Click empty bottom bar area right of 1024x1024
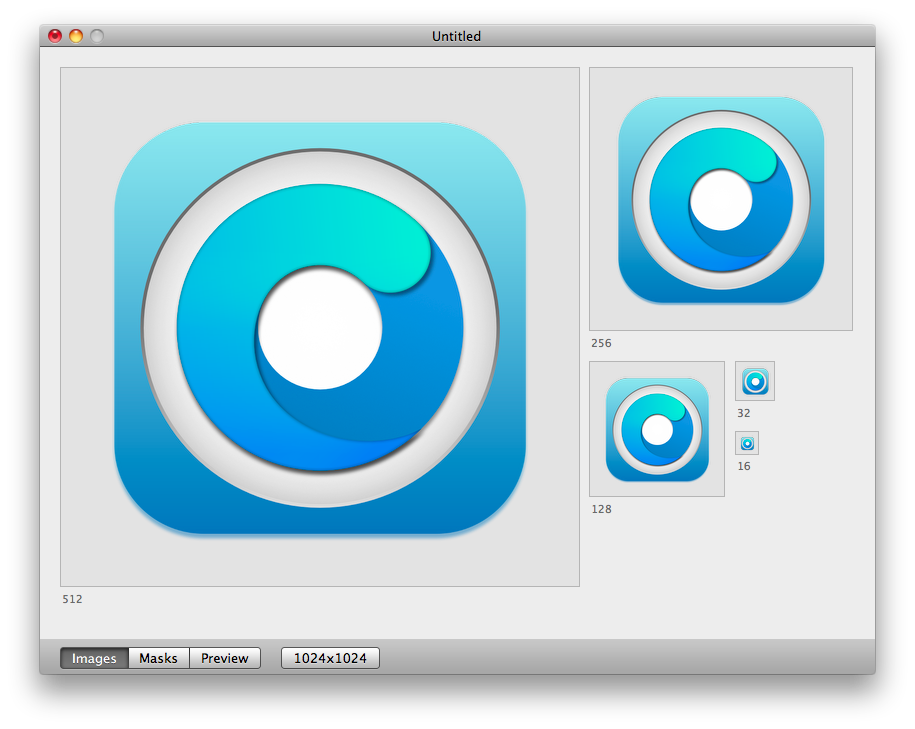The height and width of the screenshot is (729, 915). [x=620, y=658]
